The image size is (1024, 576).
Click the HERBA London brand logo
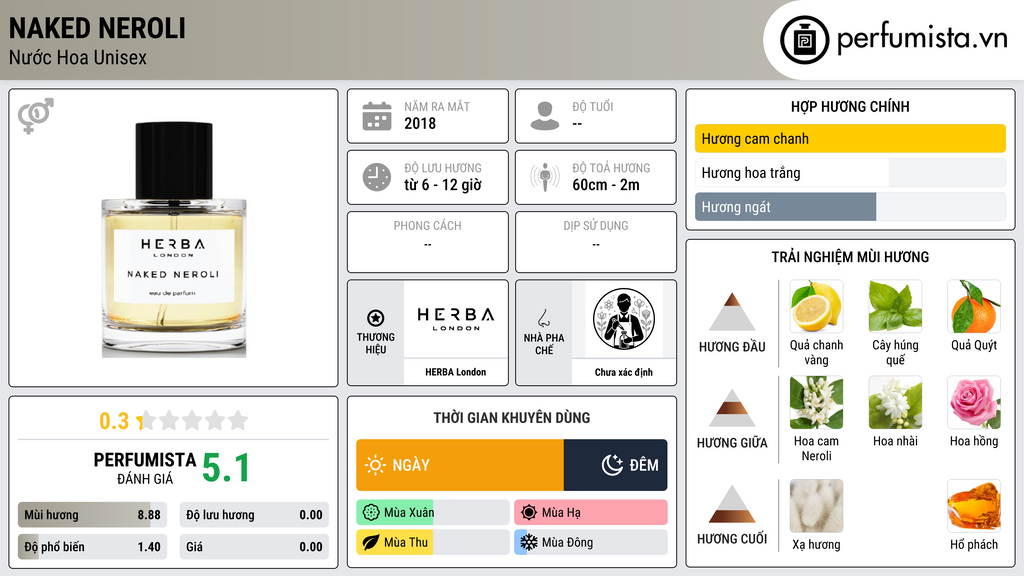(456, 319)
